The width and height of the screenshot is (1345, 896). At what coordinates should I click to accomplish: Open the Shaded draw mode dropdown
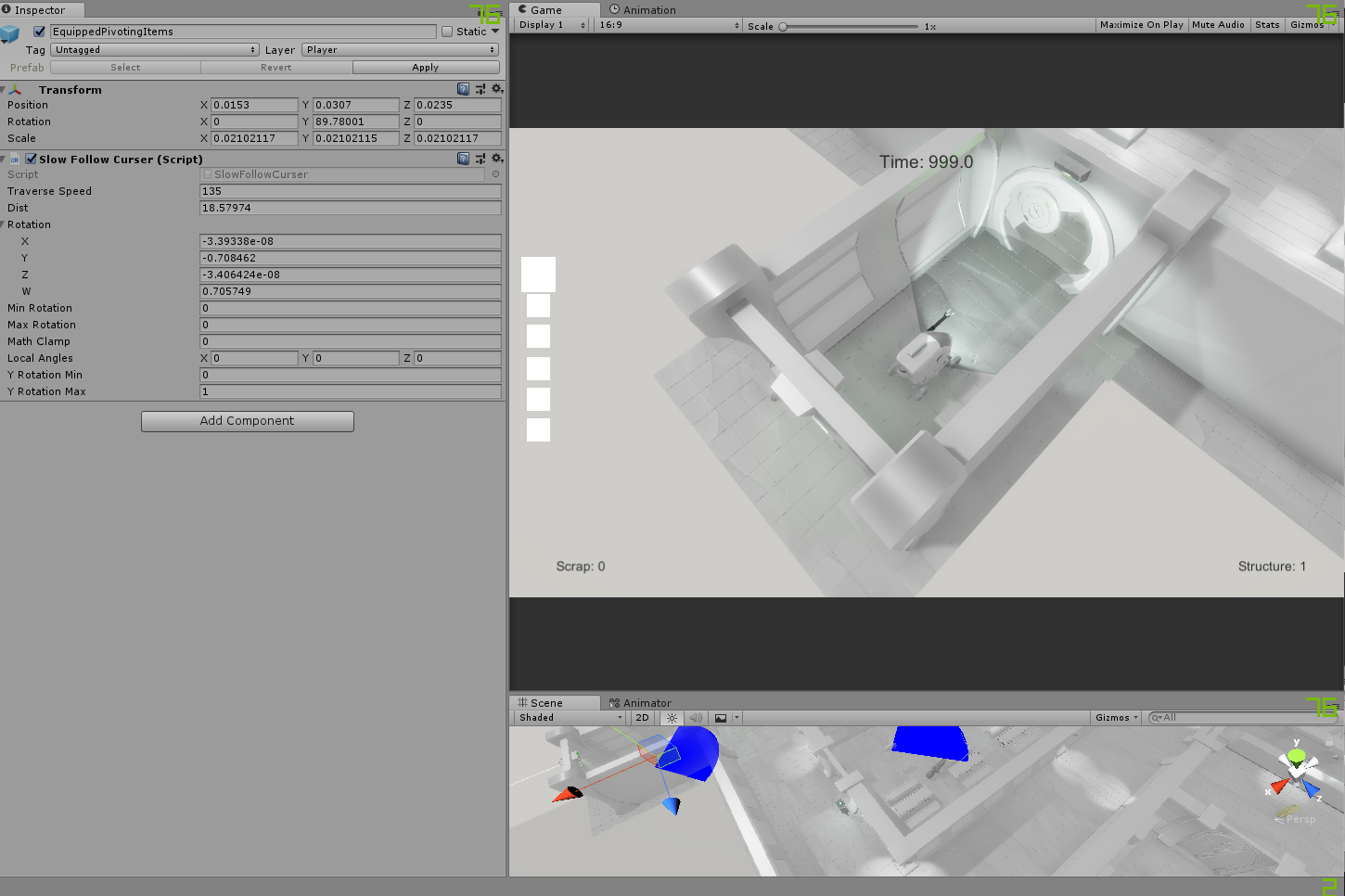click(570, 718)
